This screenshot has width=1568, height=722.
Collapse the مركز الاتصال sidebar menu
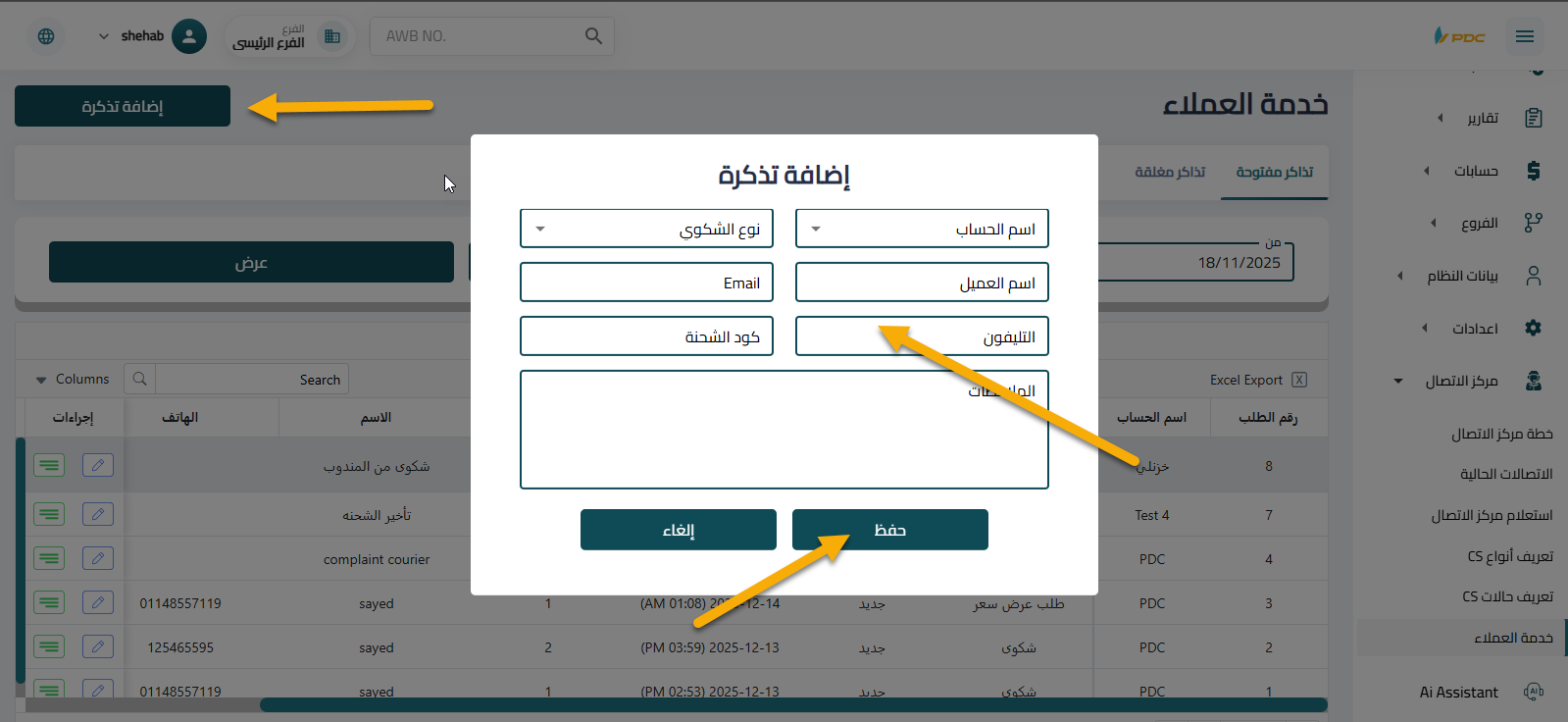point(1398,381)
